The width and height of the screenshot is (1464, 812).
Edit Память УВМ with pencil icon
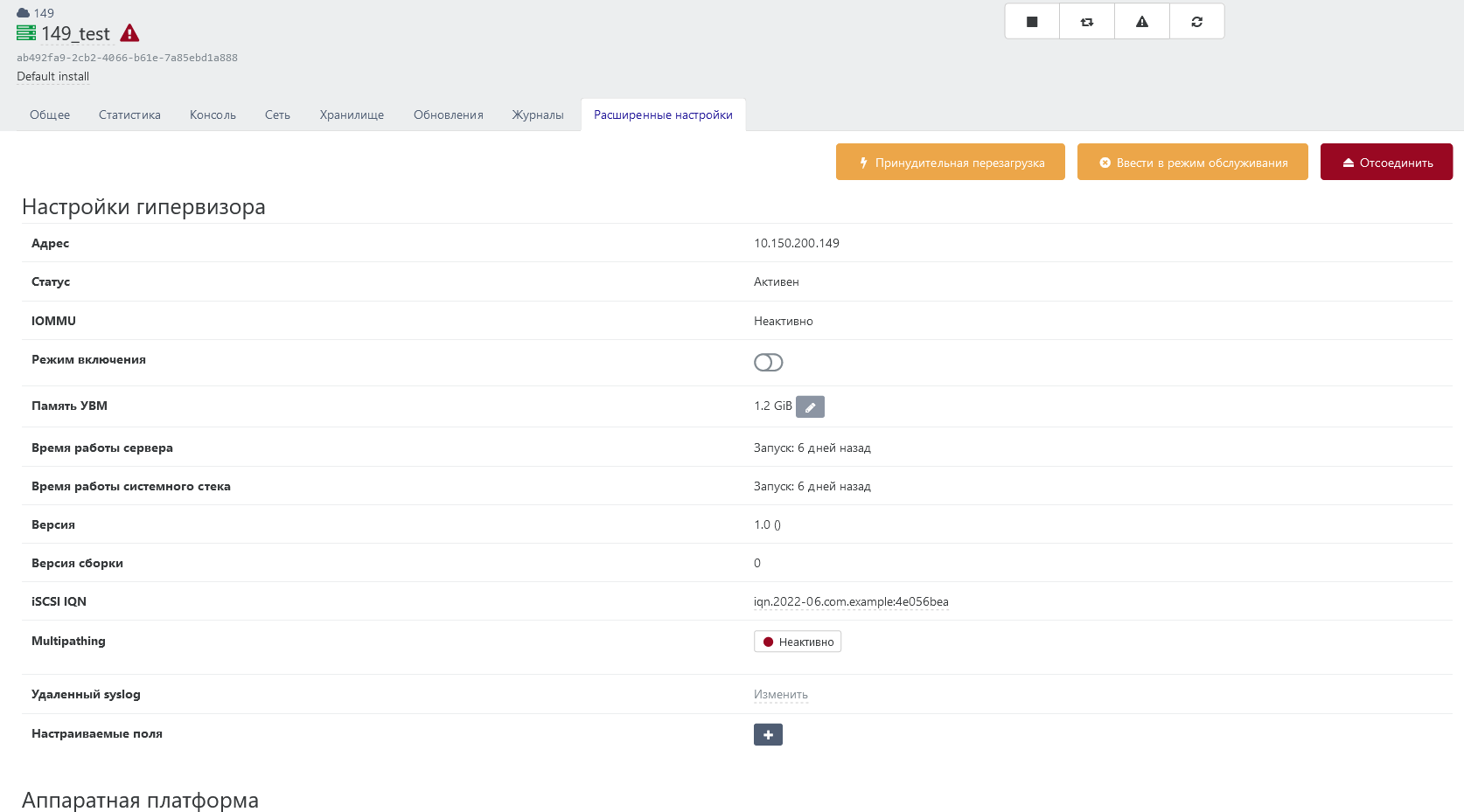click(x=810, y=406)
